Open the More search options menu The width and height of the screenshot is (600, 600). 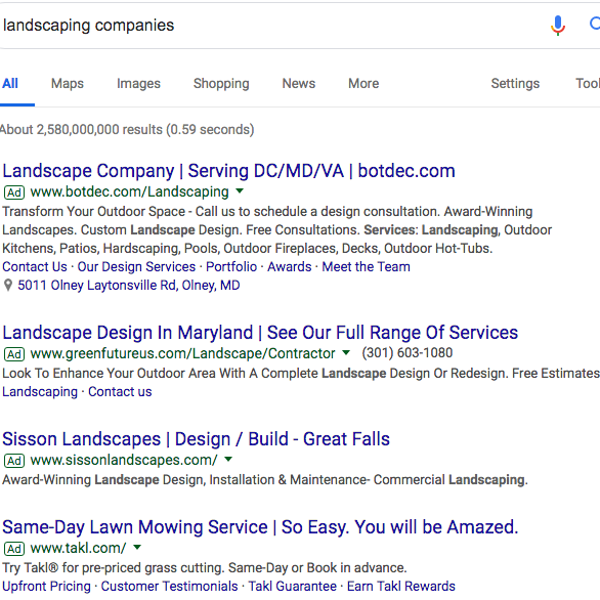(364, 83)
